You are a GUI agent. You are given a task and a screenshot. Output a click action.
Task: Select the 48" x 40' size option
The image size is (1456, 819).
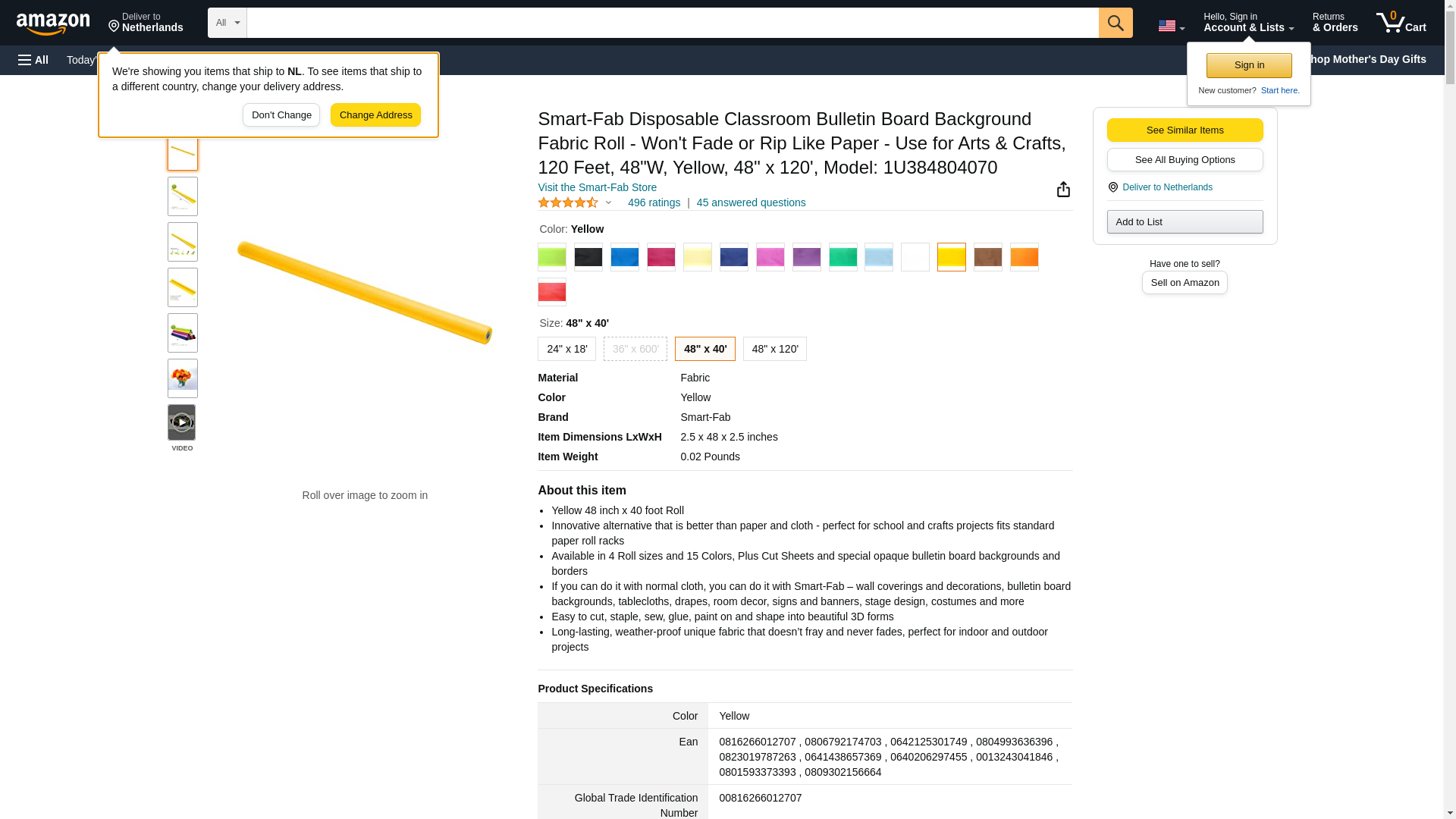coord(704,349)
